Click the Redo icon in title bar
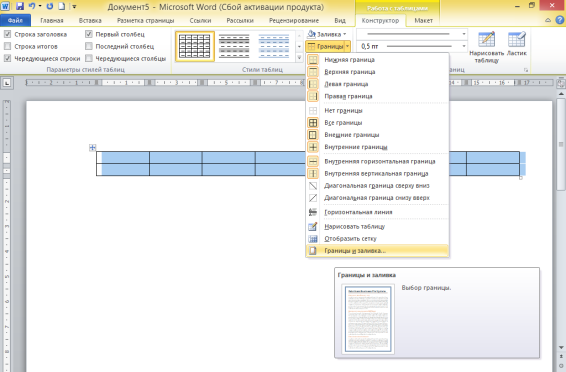Screen dimensions: 566x372 [x=49, y=6]
